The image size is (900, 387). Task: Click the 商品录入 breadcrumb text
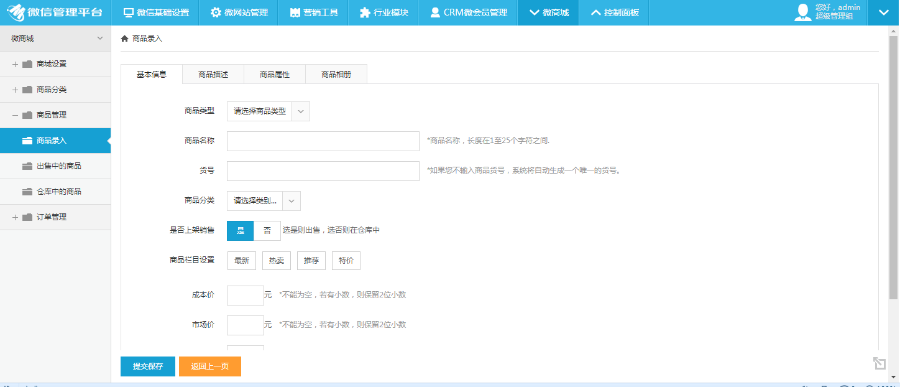tap(147, 38)
